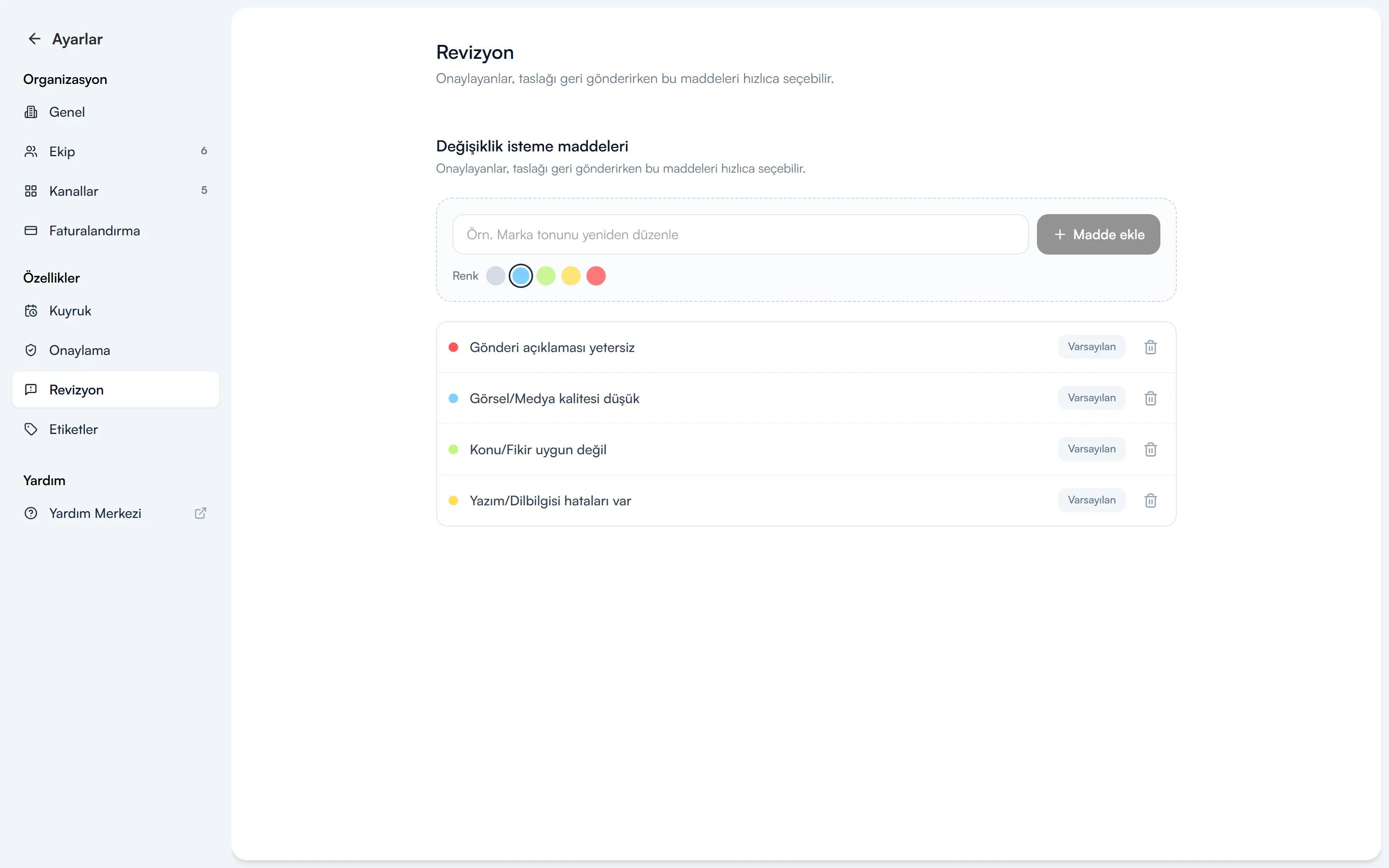Click the Revizyon comment icon
This screenshot has height=868, width=1389.
[x=31, y=390]
